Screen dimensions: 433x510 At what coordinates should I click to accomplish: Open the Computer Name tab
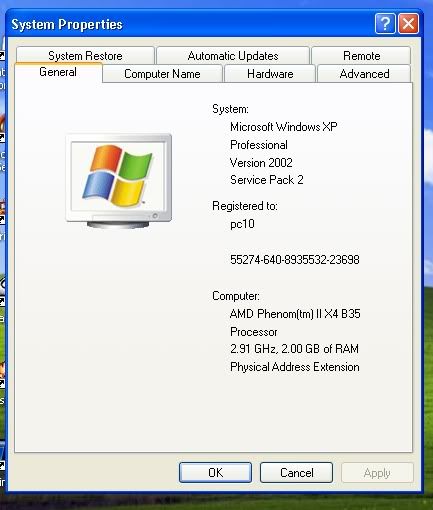[162, 74]
